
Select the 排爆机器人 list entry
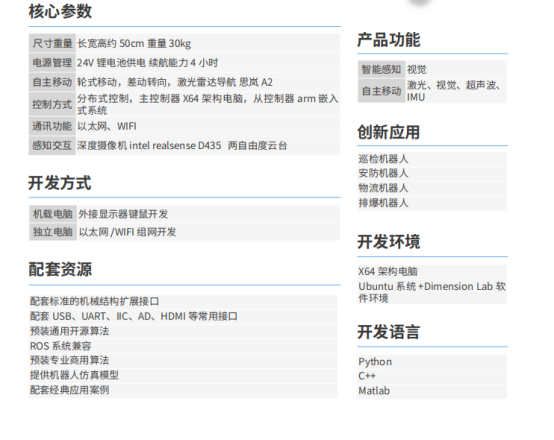click(383, 203)
